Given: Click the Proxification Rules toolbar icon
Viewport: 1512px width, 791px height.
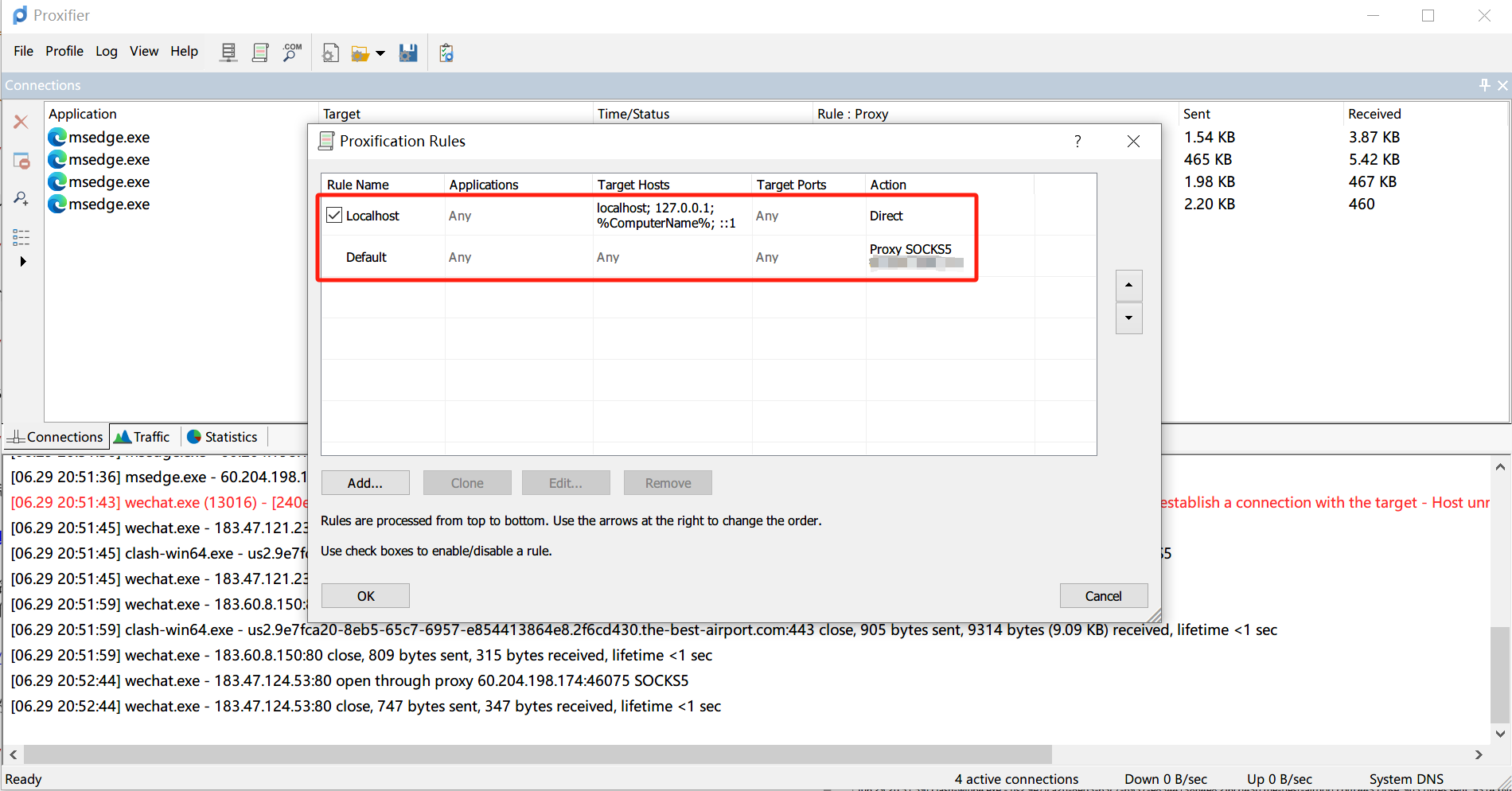Looking at the screenshot, I should coord(260,53).
